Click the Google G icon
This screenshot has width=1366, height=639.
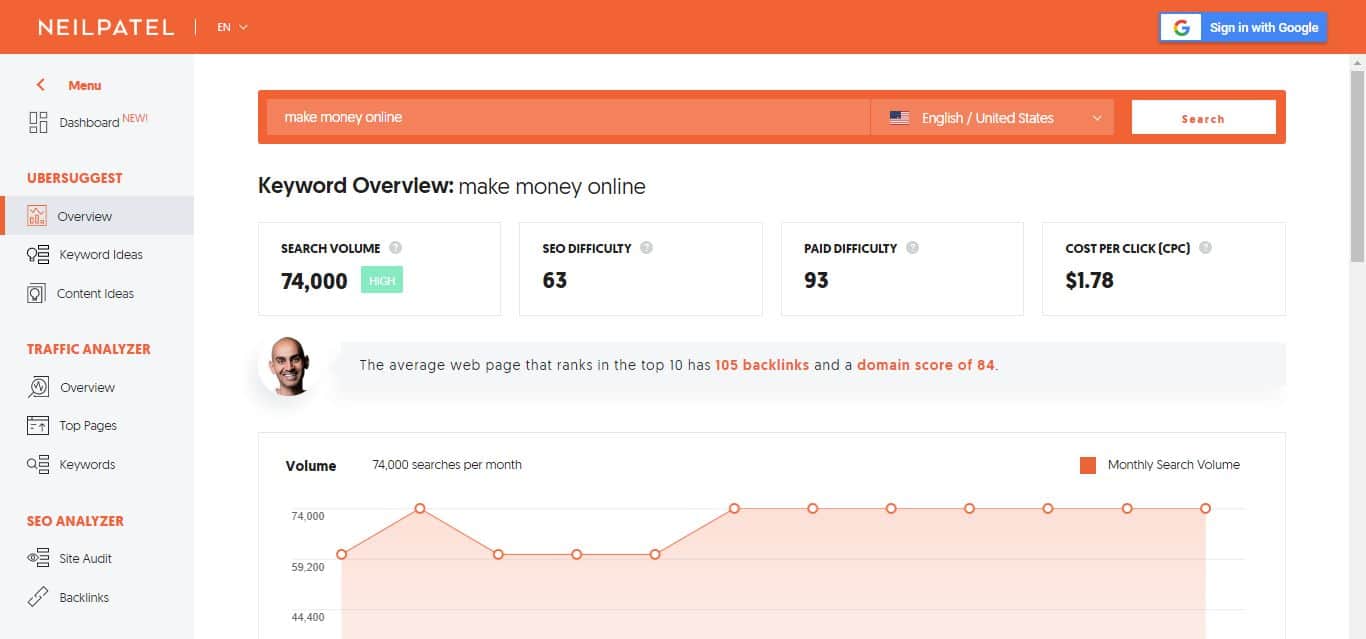1181,28
